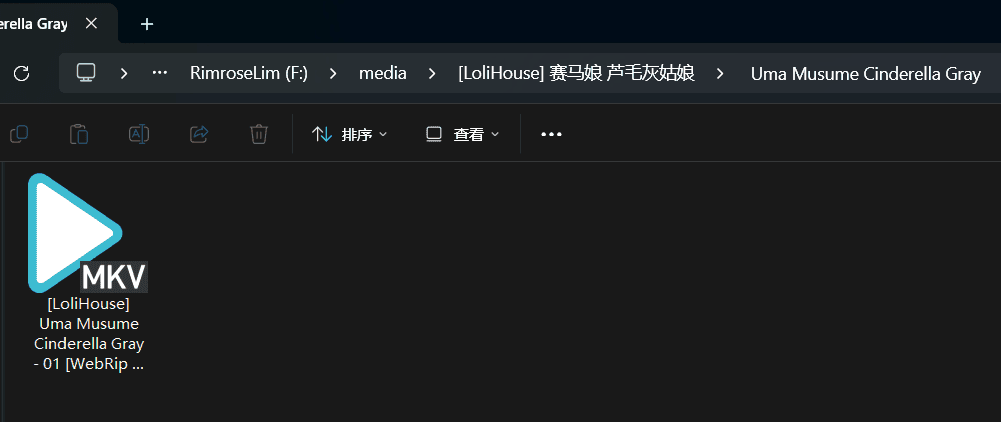Click the delete trash icon
Screen dimensions: 1001x422
[x=259, y=134]
